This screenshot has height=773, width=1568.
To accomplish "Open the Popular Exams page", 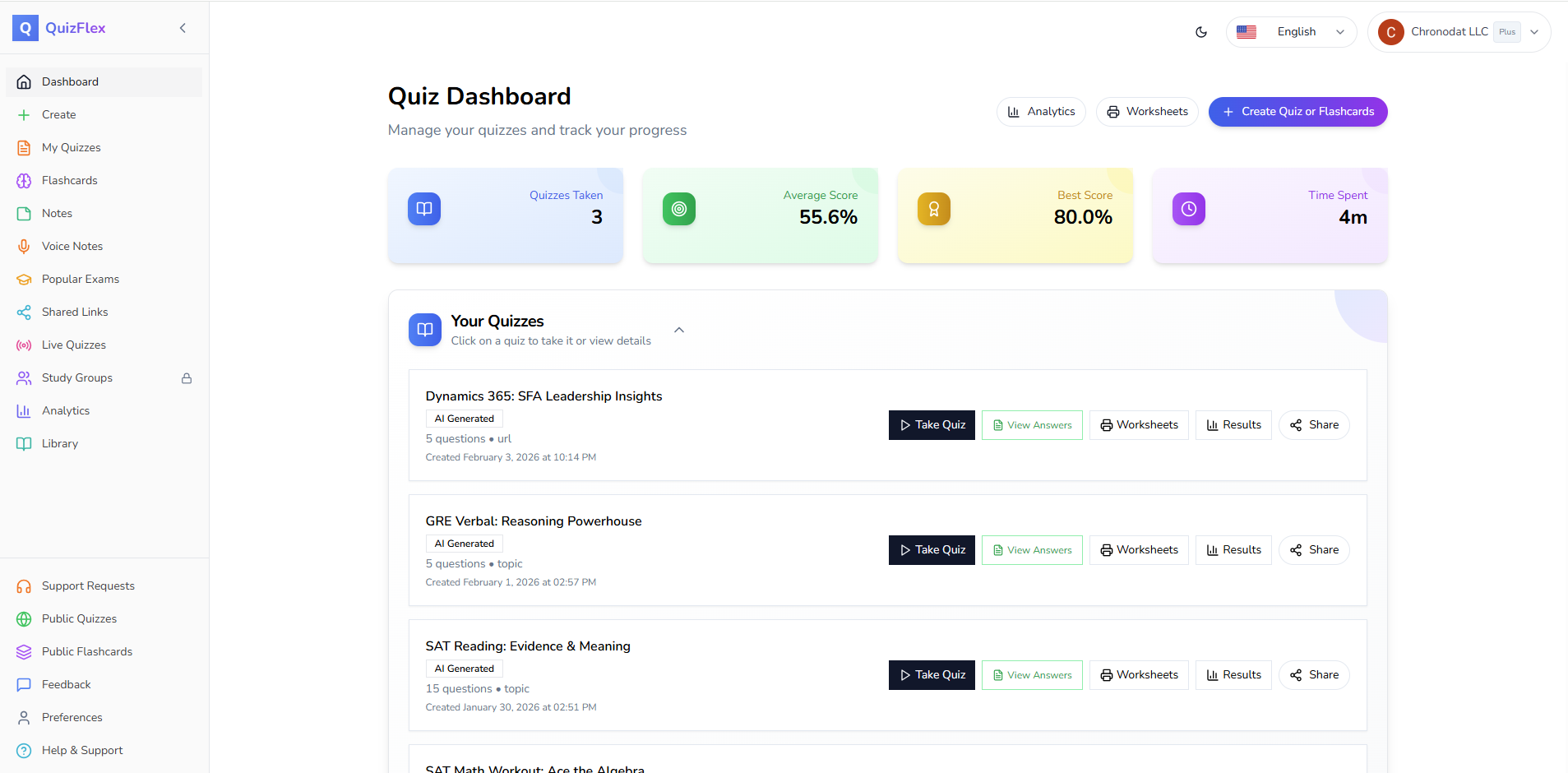I will tap(81, 279).
